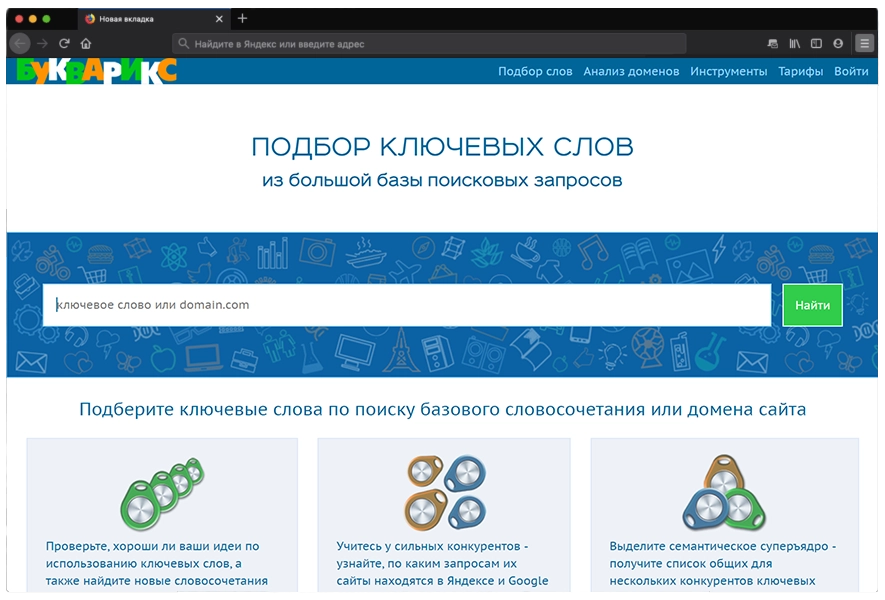
Task: Click the orange and blue key fobs icon
Action: (446, 492)
